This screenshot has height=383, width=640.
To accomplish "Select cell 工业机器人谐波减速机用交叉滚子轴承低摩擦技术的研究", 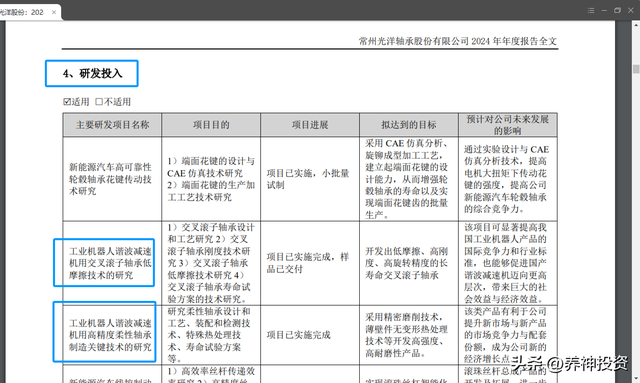I will pyautogui.click(x=112, y=263).
